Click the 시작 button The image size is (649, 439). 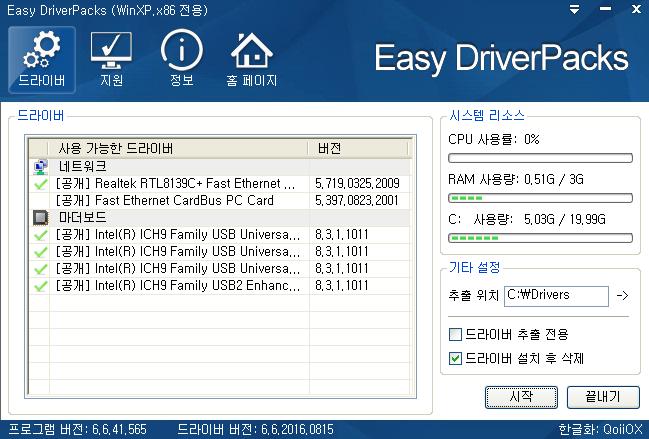pos(521,397)
